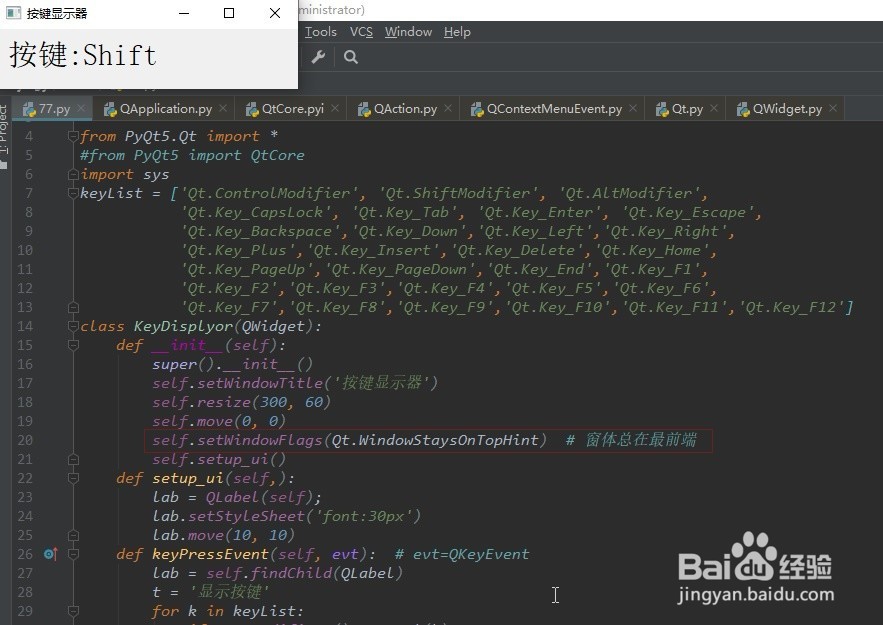The image size is (883, 625).
Task: Click the file icon on QContextMenuEvent.py tab
Action: coord(477,109)
